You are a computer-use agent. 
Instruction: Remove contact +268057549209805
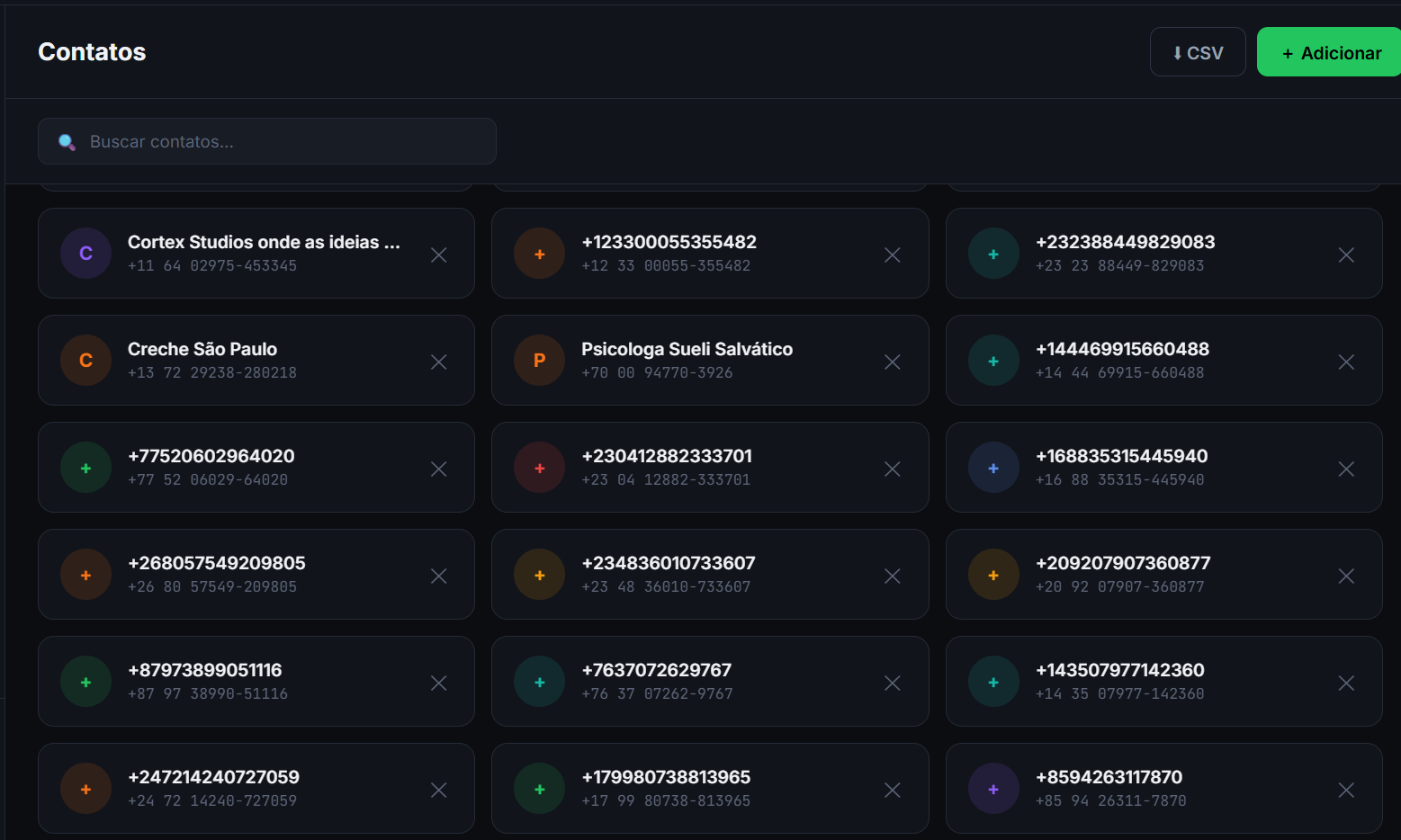click(x=439, y=576)
